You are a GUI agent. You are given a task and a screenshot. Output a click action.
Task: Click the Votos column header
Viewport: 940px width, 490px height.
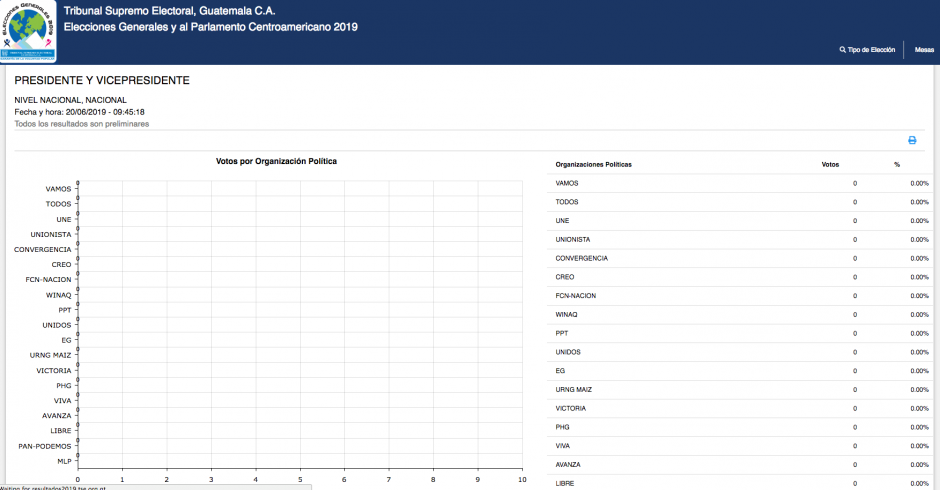(830, 164)
